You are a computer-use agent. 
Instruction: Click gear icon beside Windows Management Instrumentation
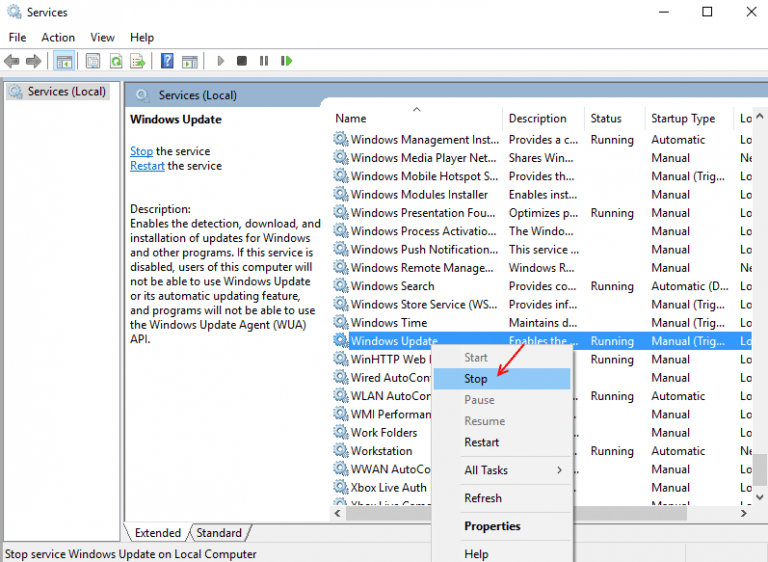(x=341, y=139)
